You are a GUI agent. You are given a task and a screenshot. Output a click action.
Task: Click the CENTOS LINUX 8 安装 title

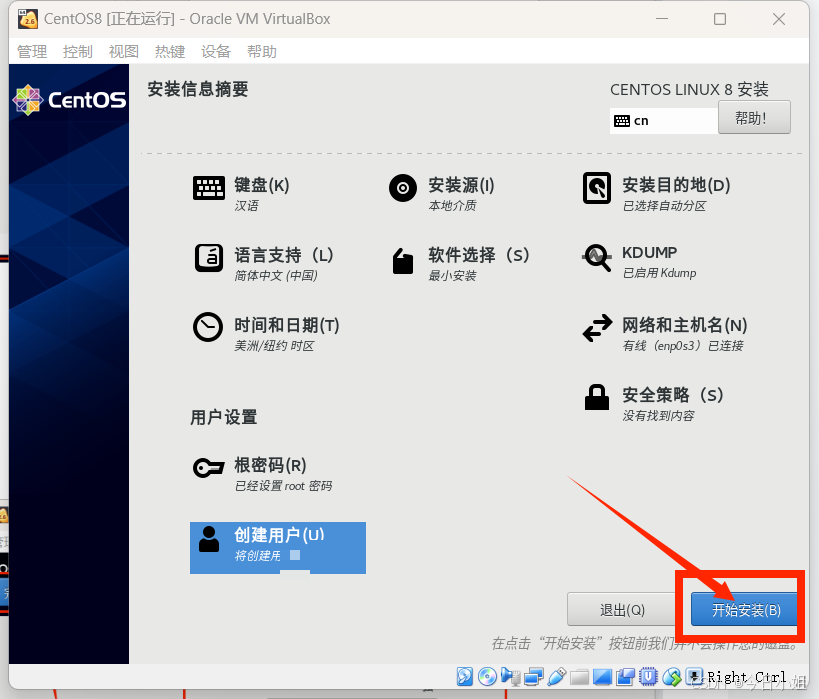click(x=689, y=89)
